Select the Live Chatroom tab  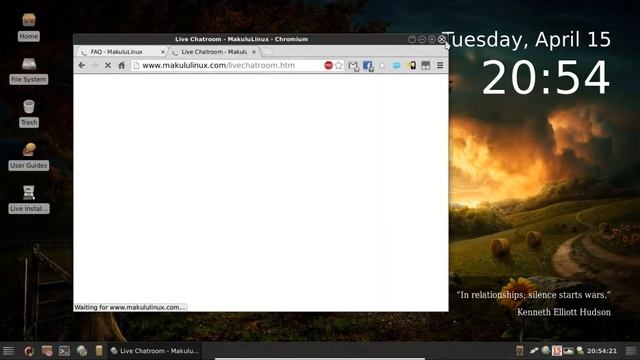click(x=214, y=52)
